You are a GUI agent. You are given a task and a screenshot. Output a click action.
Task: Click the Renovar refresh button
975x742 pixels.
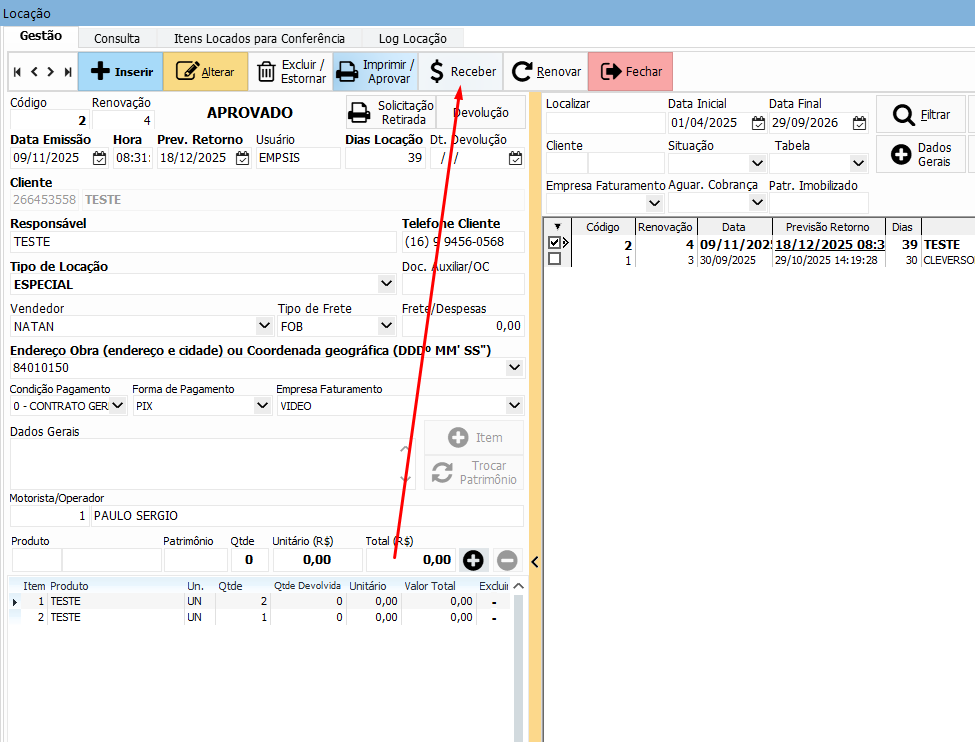(546, 72)
